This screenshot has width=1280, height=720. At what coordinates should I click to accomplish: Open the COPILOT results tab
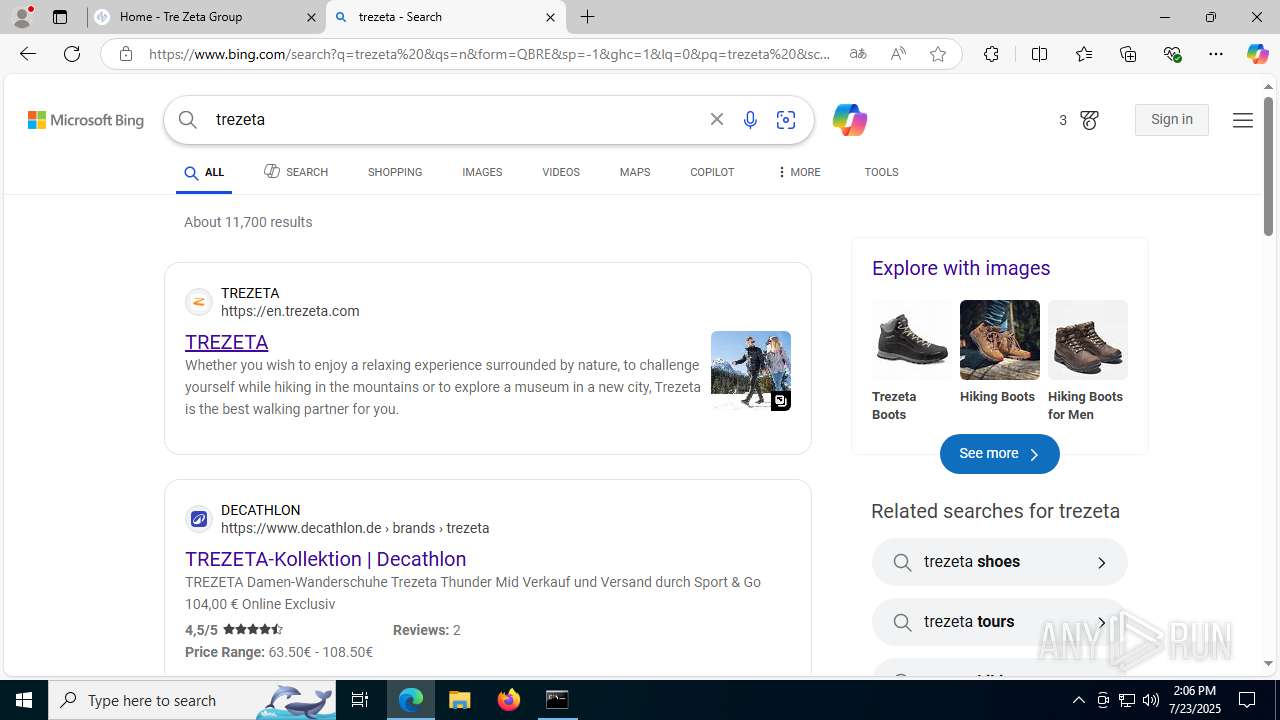click(x=712, y=172)
